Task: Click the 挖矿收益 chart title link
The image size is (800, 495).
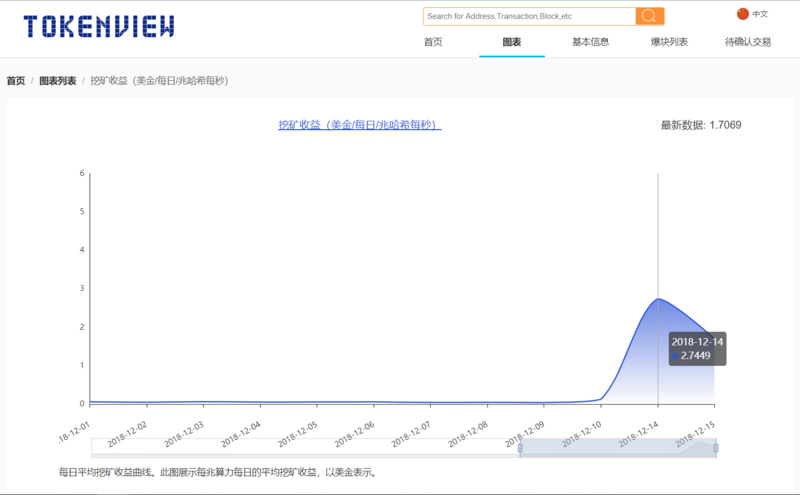Action: pos(359,125)
